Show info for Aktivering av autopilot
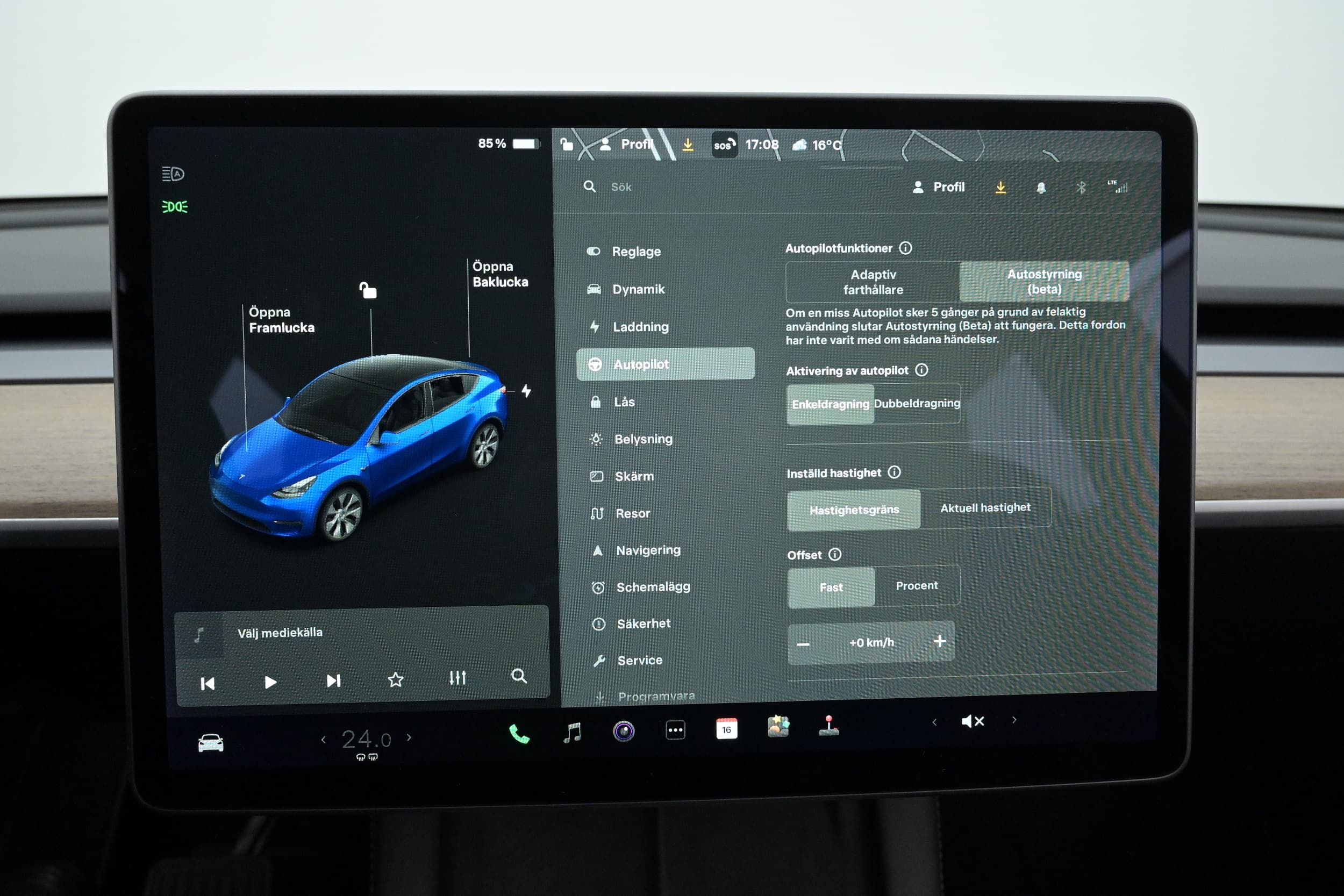Screen dimensions: 1344x896 click(921, 370)
